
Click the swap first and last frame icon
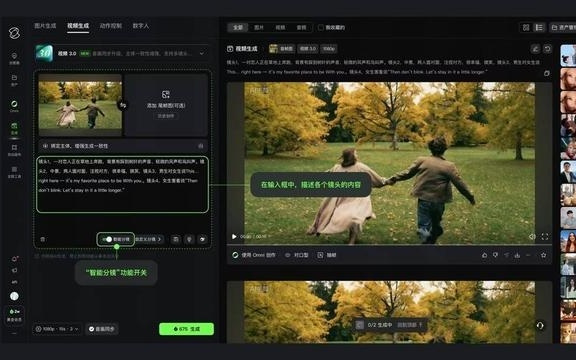(x=123, y=105)
